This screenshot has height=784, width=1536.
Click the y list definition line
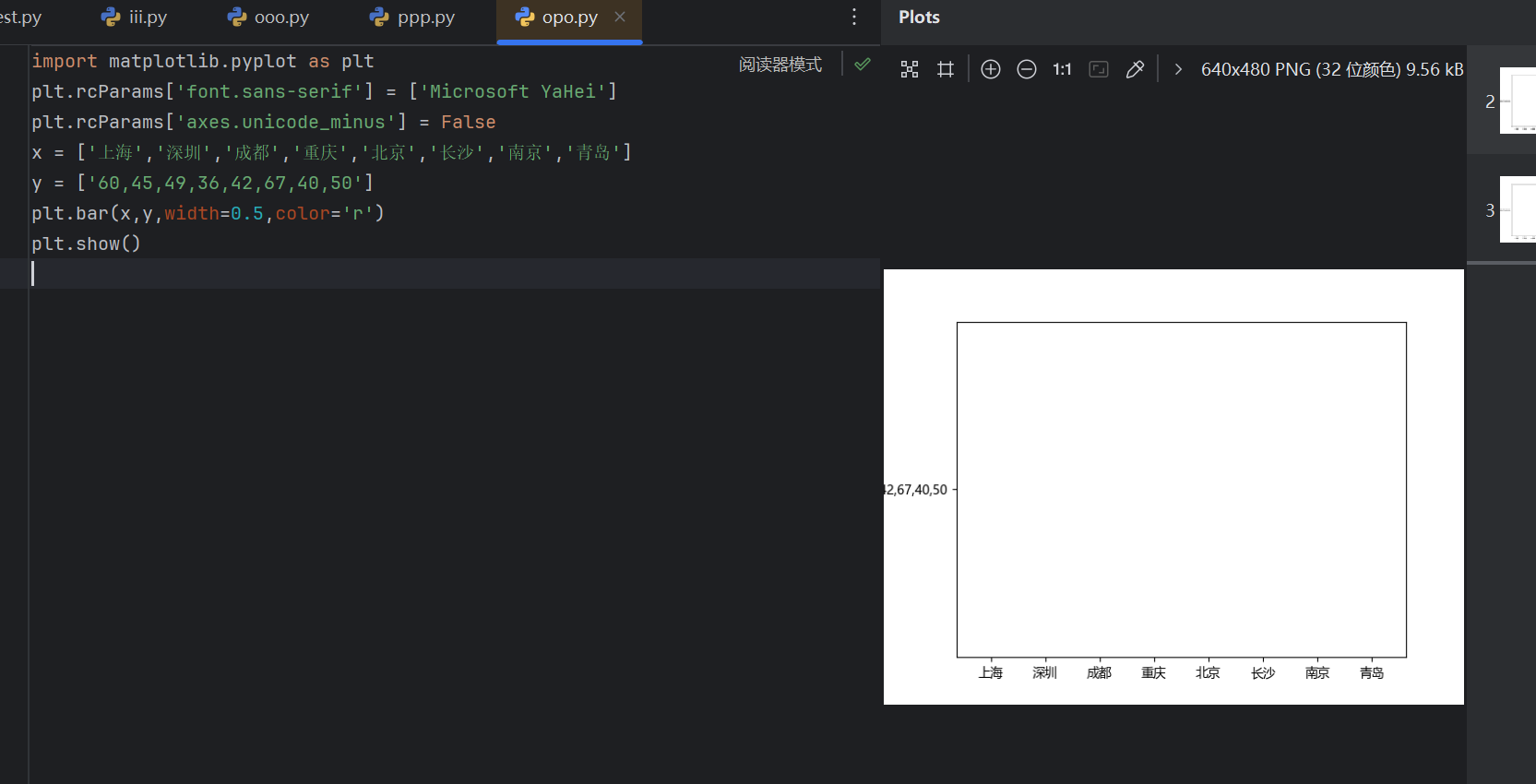pyautogui.click(x=202, y=183)
